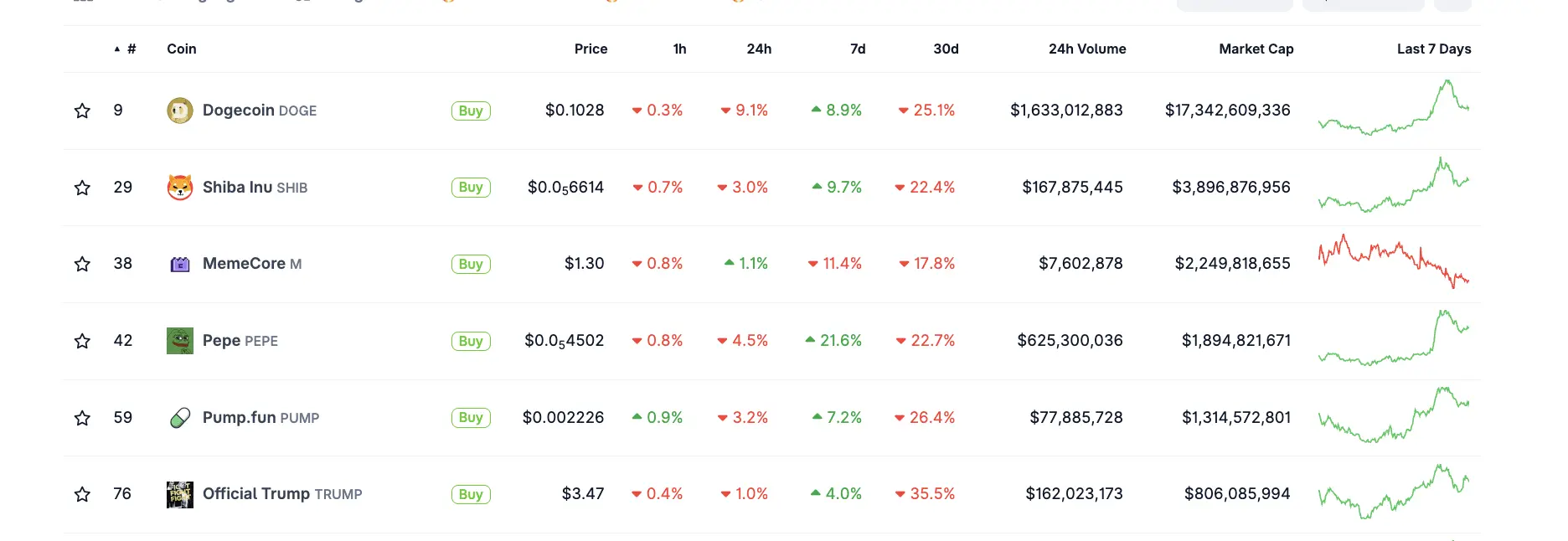Screen dimensions: 1568x541
Task: Star Dogecoin as a favorite
Action: pos(82,111)
